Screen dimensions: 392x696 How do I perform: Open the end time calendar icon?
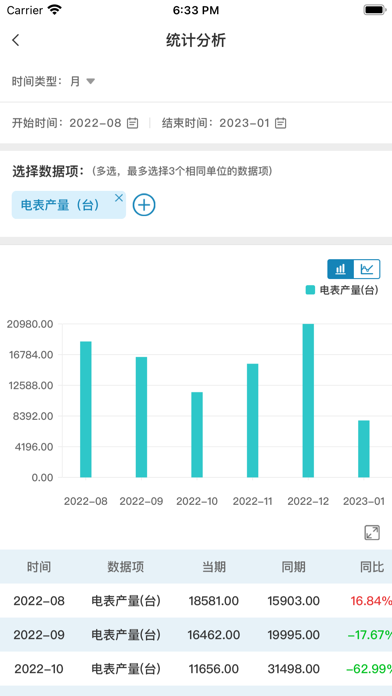[280, 123]
